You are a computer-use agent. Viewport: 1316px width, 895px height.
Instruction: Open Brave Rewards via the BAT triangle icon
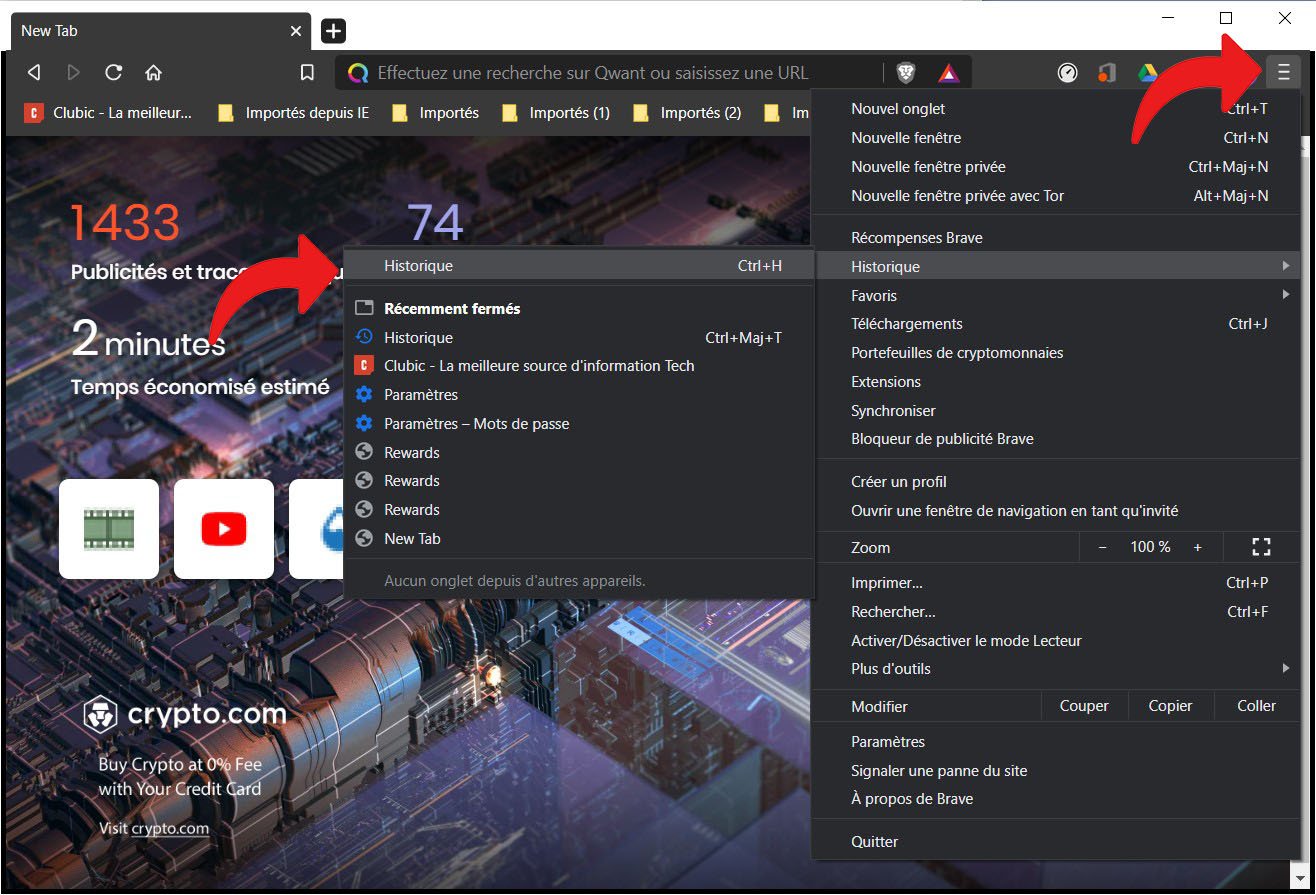pos(946,72)
